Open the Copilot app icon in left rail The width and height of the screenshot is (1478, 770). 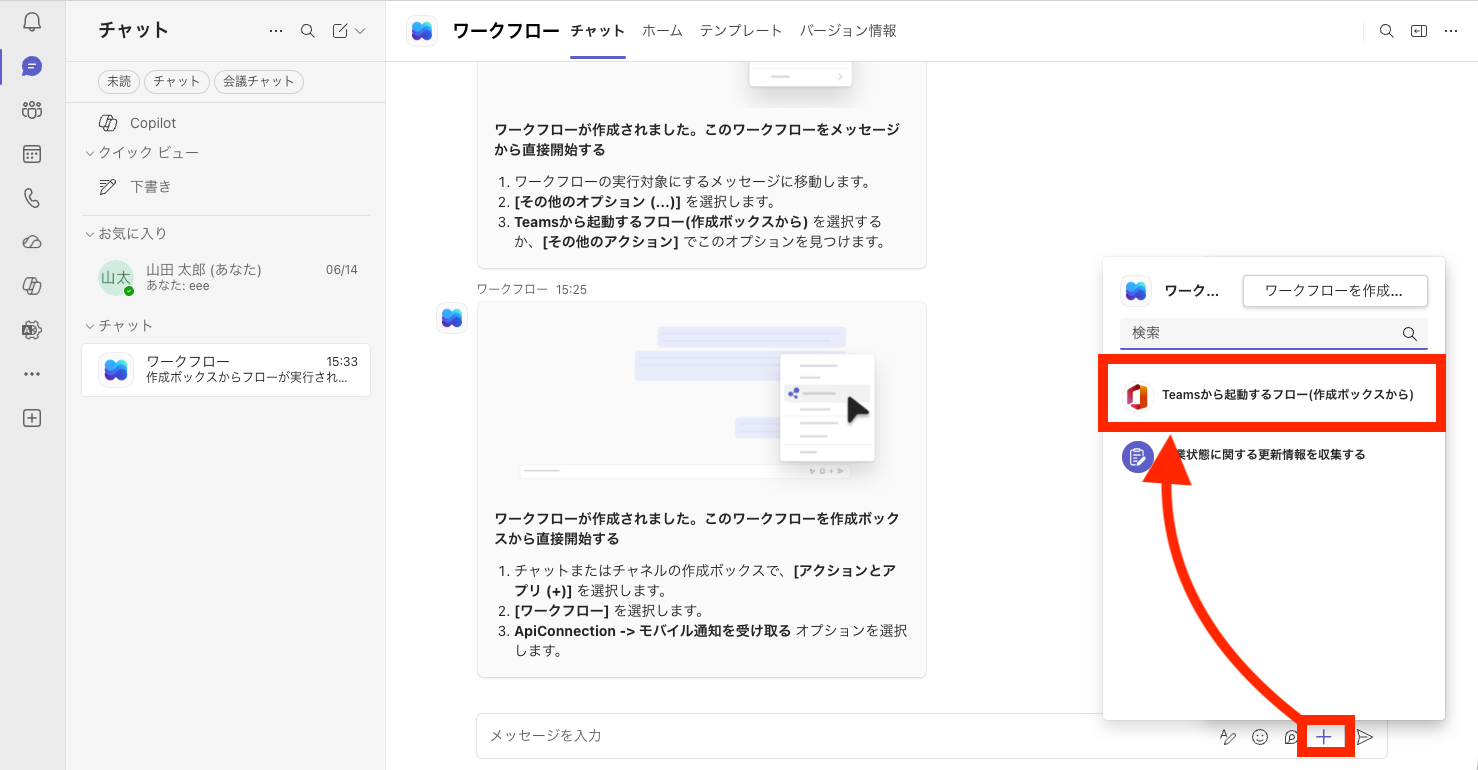click(x=32, y=286)
